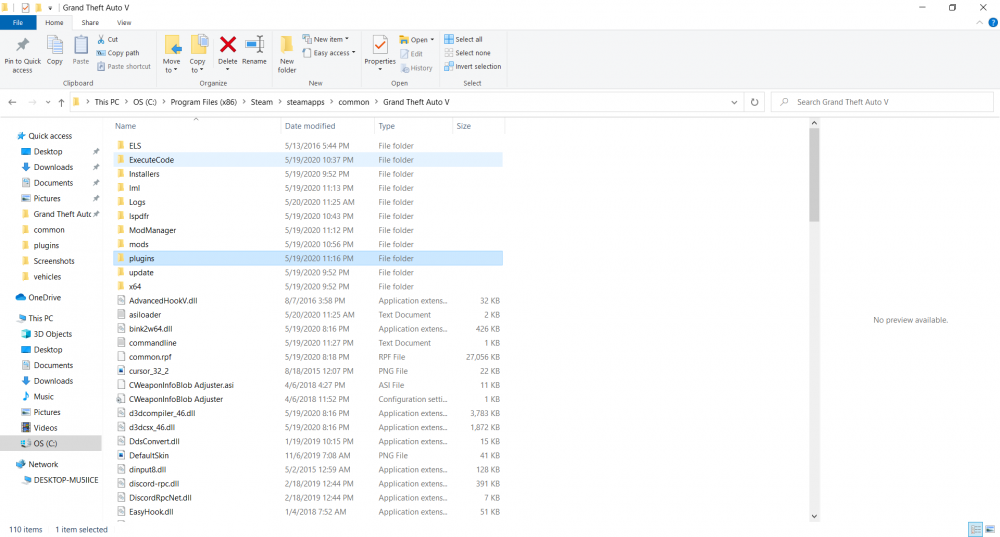The width and height of the screenshot is (1000, 537).
Task: Click Select all in ribbon
Action: click(468, 39)
